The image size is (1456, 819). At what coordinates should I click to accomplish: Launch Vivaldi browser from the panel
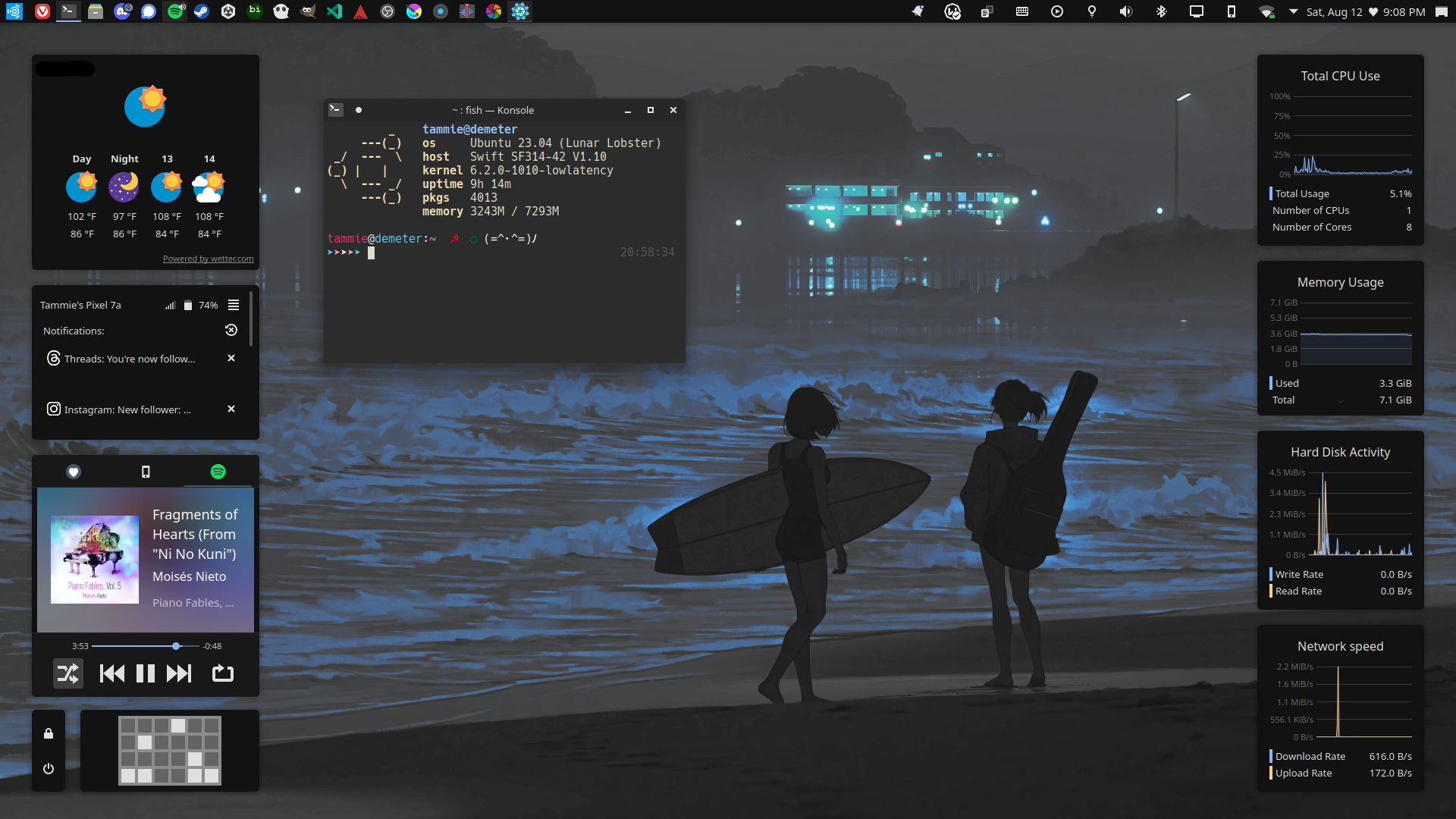pos(42,11)
